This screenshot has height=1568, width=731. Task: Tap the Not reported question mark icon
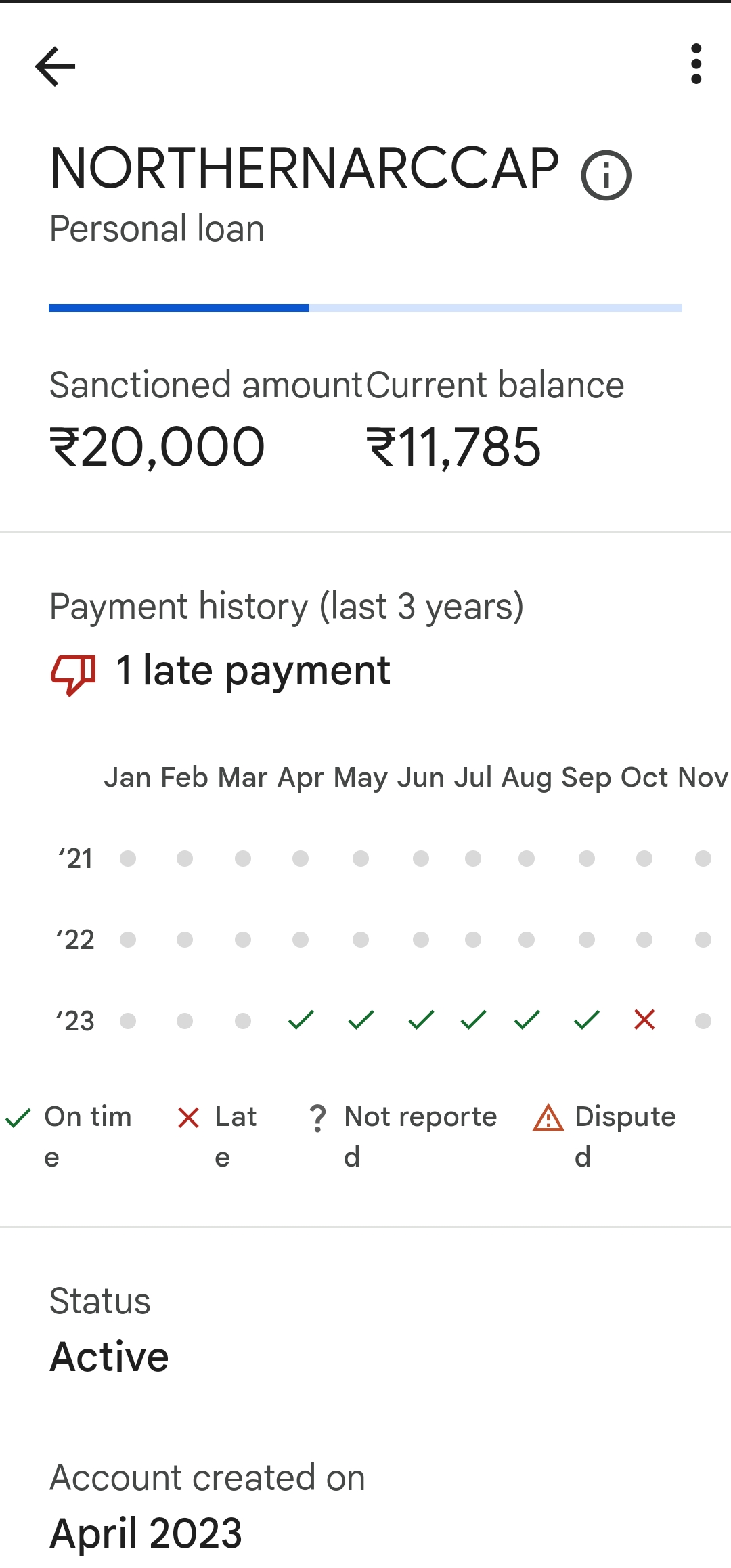pos(317,1118)
